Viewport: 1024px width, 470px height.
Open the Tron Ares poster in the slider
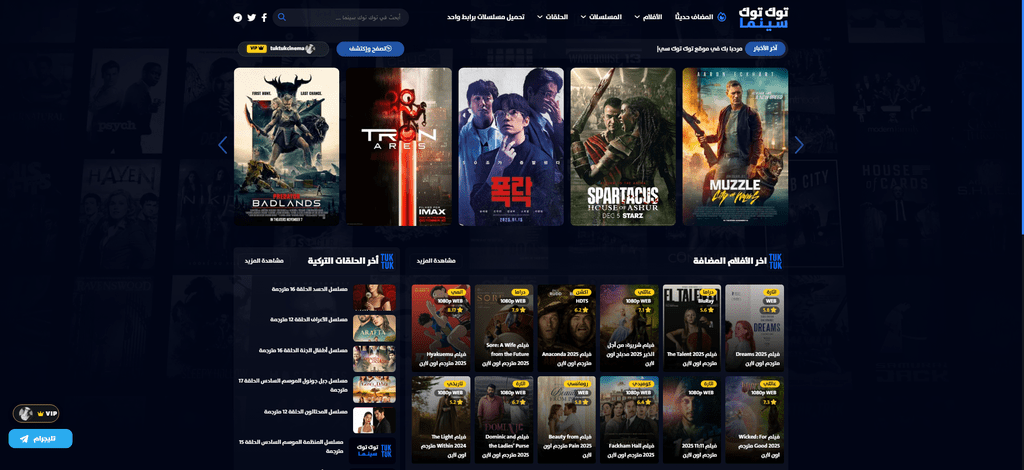pyautogui.click(x=399, y=146)
